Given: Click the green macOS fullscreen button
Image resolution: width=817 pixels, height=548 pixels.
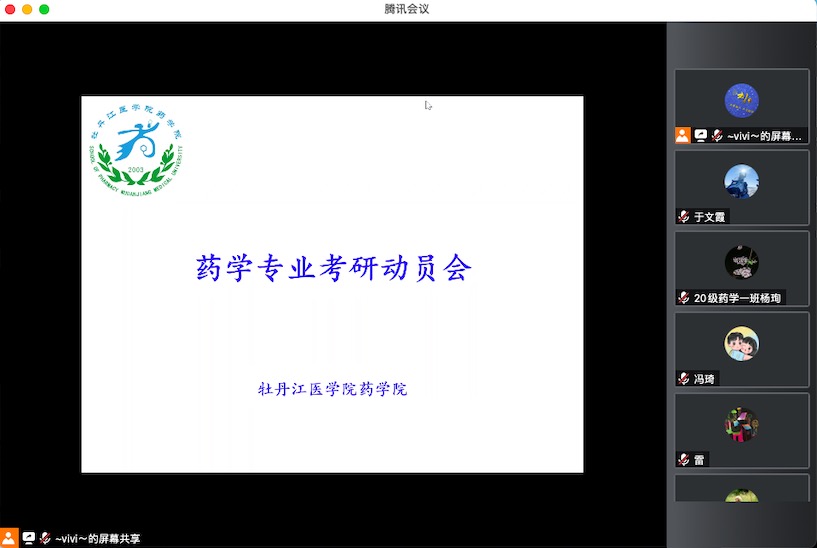Looking at the screenshot, I should [44, 9].
